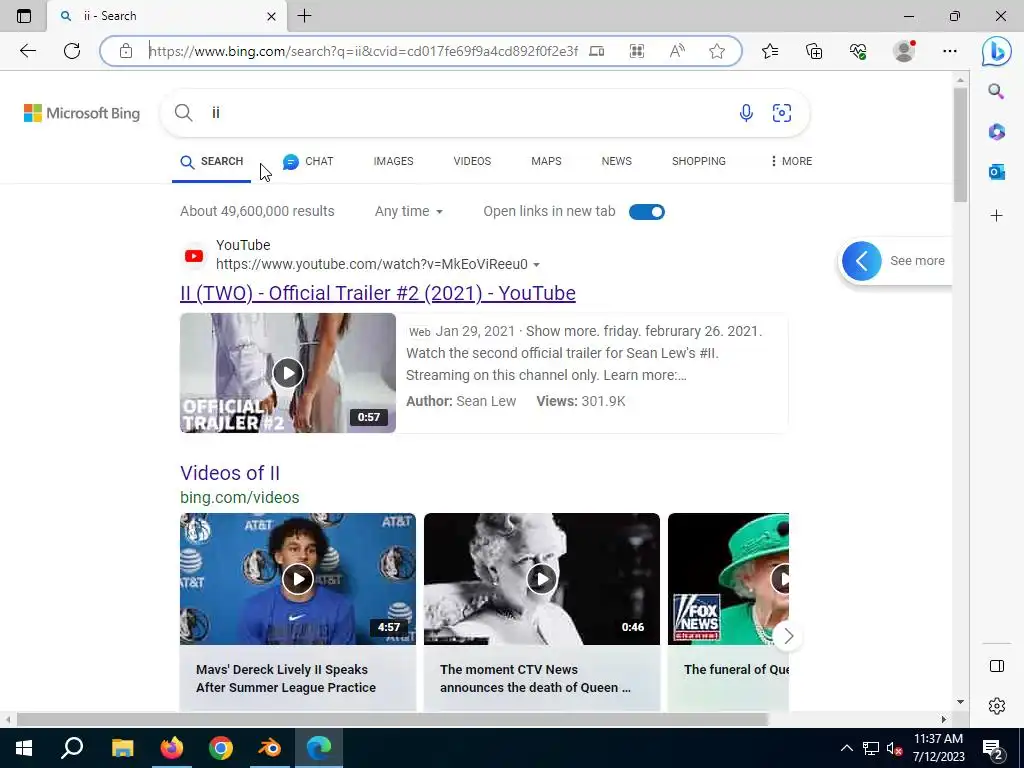Launch Google Chrome from the taskbar
The image size is (1024, 768).
click(x=221, y=748)
